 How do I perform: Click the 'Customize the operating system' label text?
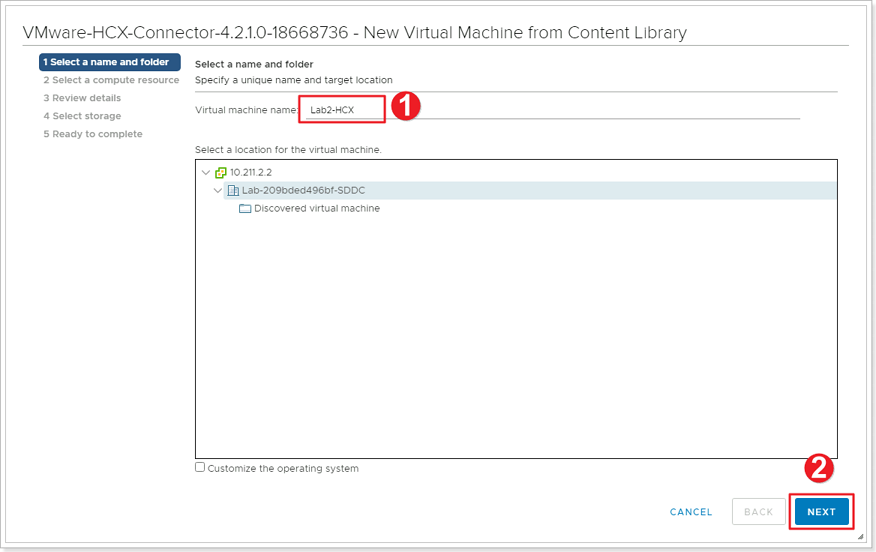tap(283, 468)
